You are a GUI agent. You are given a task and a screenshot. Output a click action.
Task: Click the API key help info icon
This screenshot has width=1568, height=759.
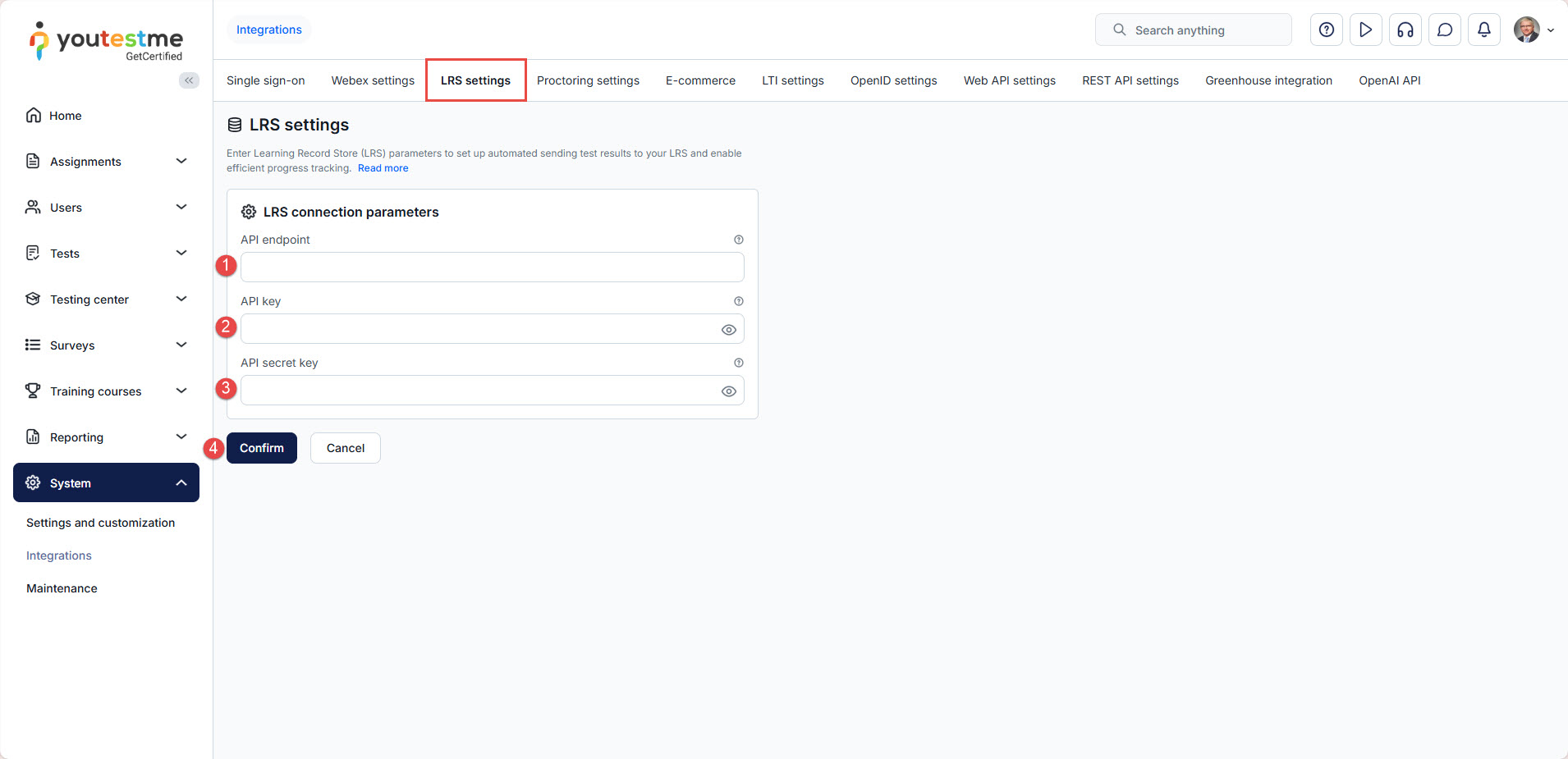[x=738, y=301]
